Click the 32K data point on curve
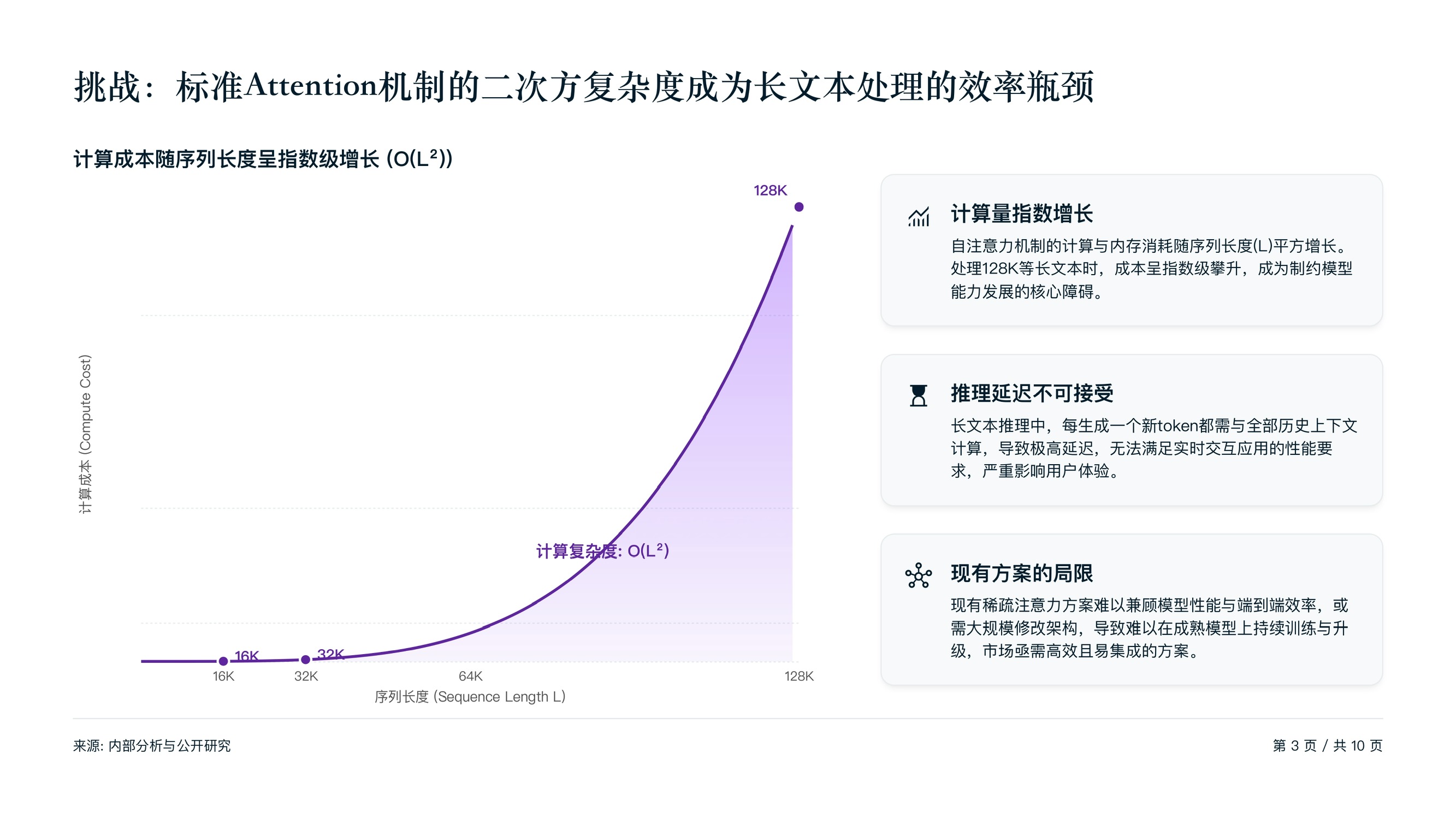Screen dimensions: 1456x819 click(305, 659)
